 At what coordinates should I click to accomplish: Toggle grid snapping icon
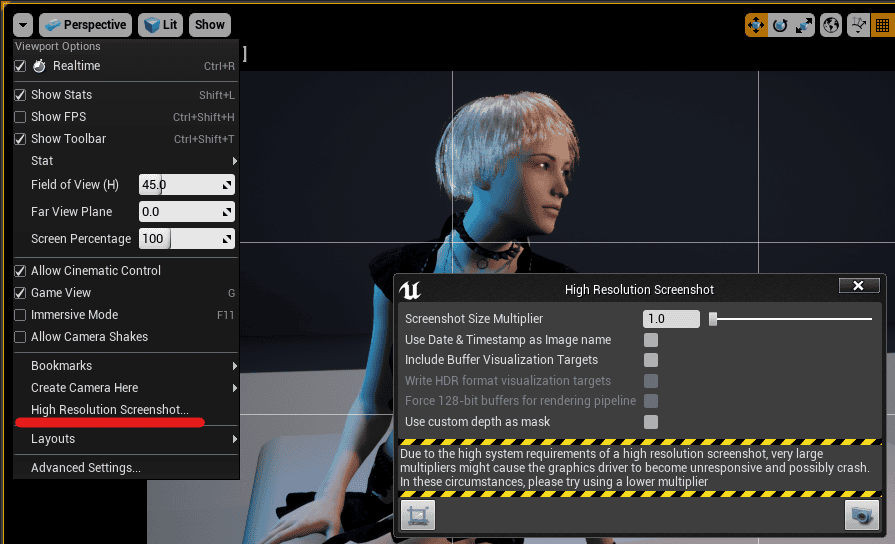[882, 25]
